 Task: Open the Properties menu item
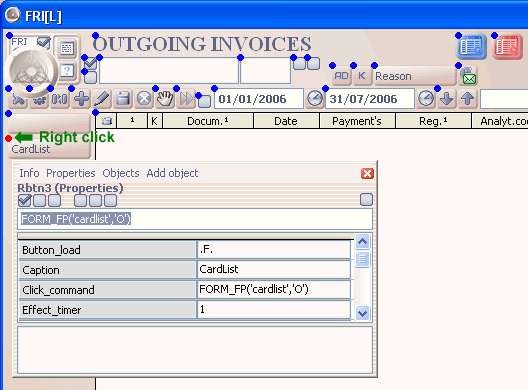pyautogui.click(x=71, y=173)
